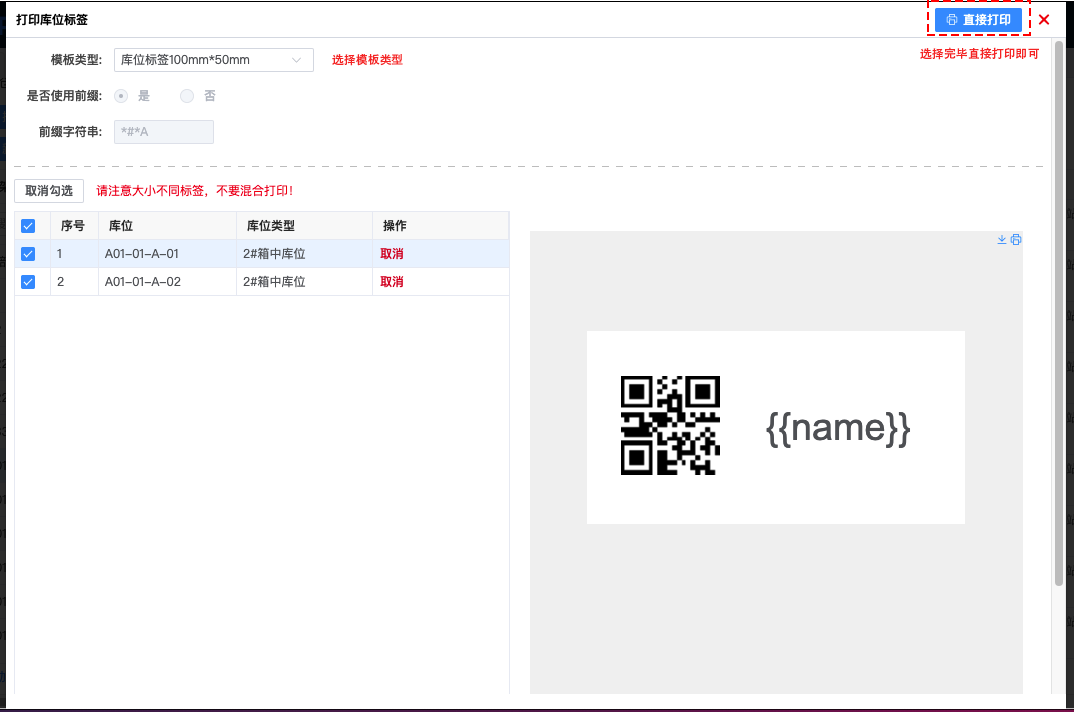Uncheck the row A01-01-A-02 checkbox
Viewport: 1074px width, 712px height.
pyautogui.click(x=28, y=282)
